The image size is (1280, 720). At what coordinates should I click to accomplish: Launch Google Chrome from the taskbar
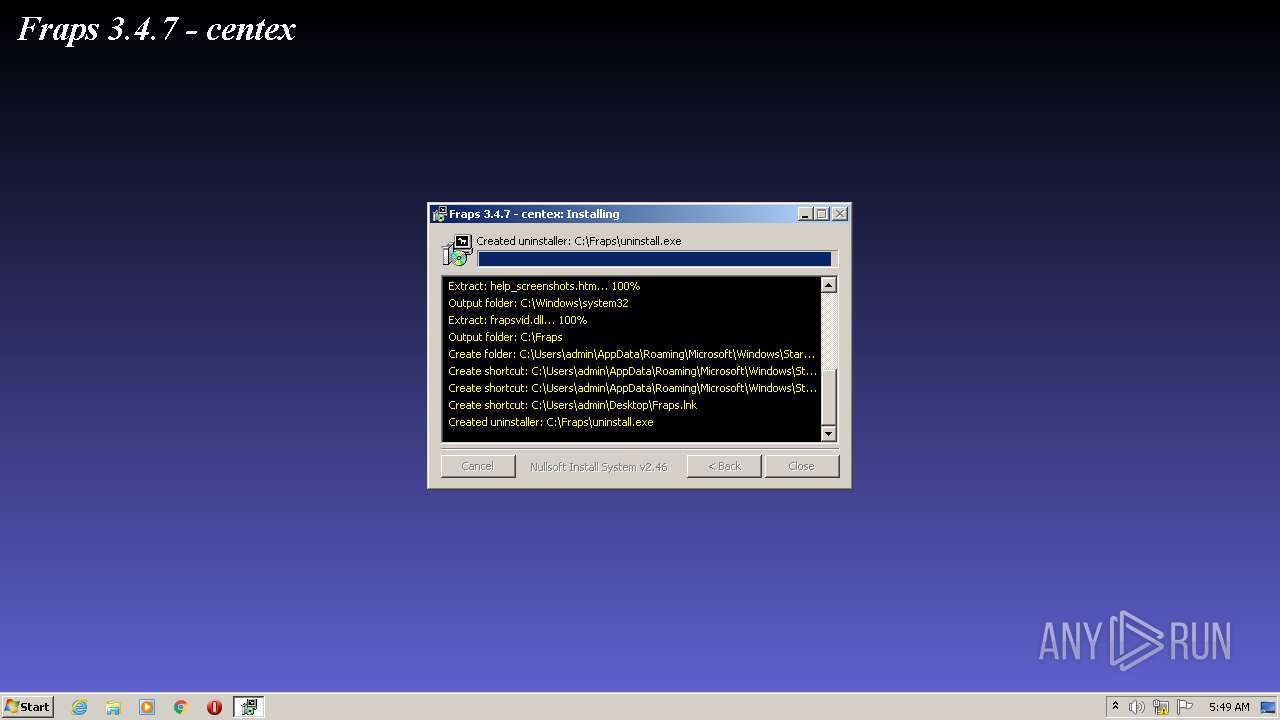click(x=181, y=707)
